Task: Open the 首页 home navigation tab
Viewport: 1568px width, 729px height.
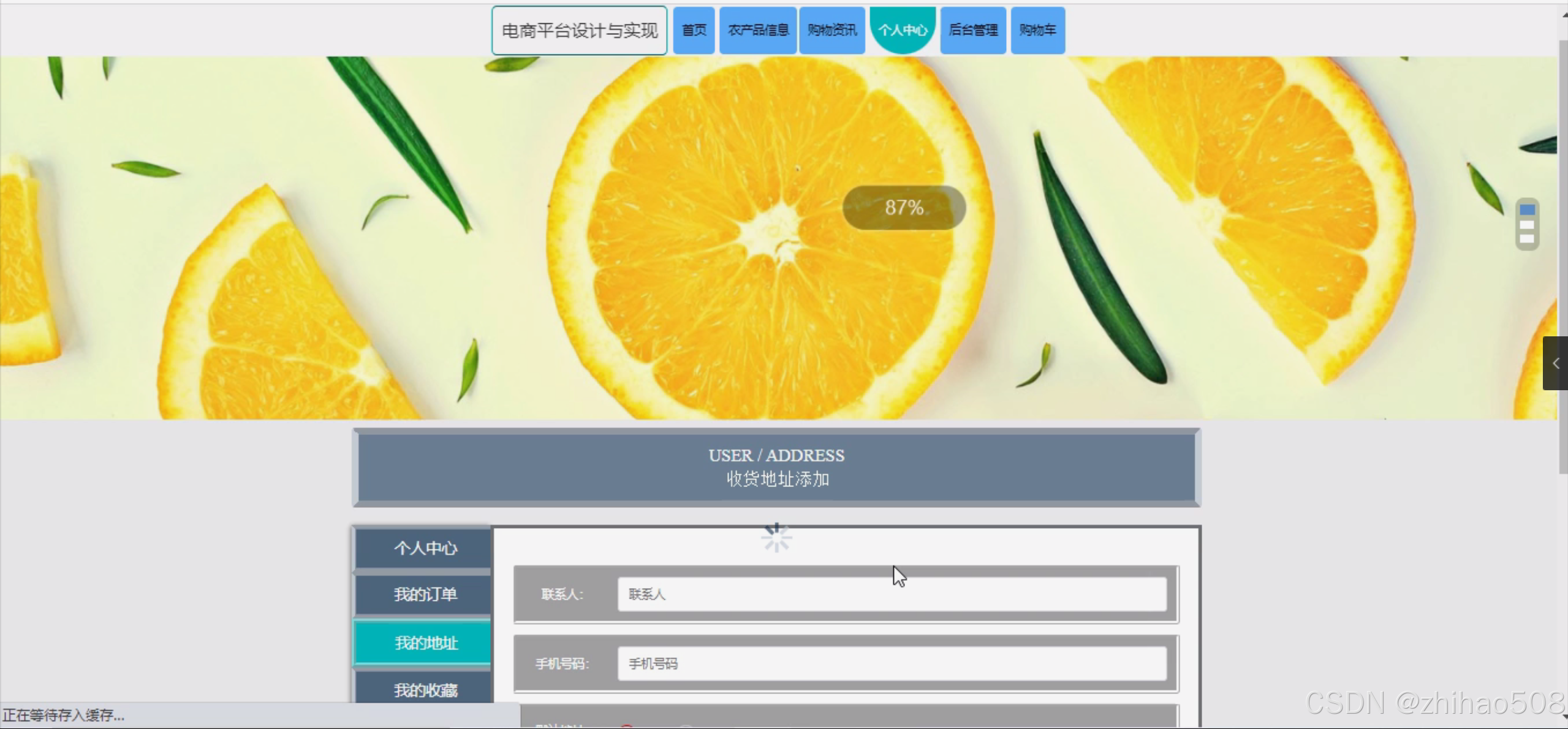Action: coord(694,30)
